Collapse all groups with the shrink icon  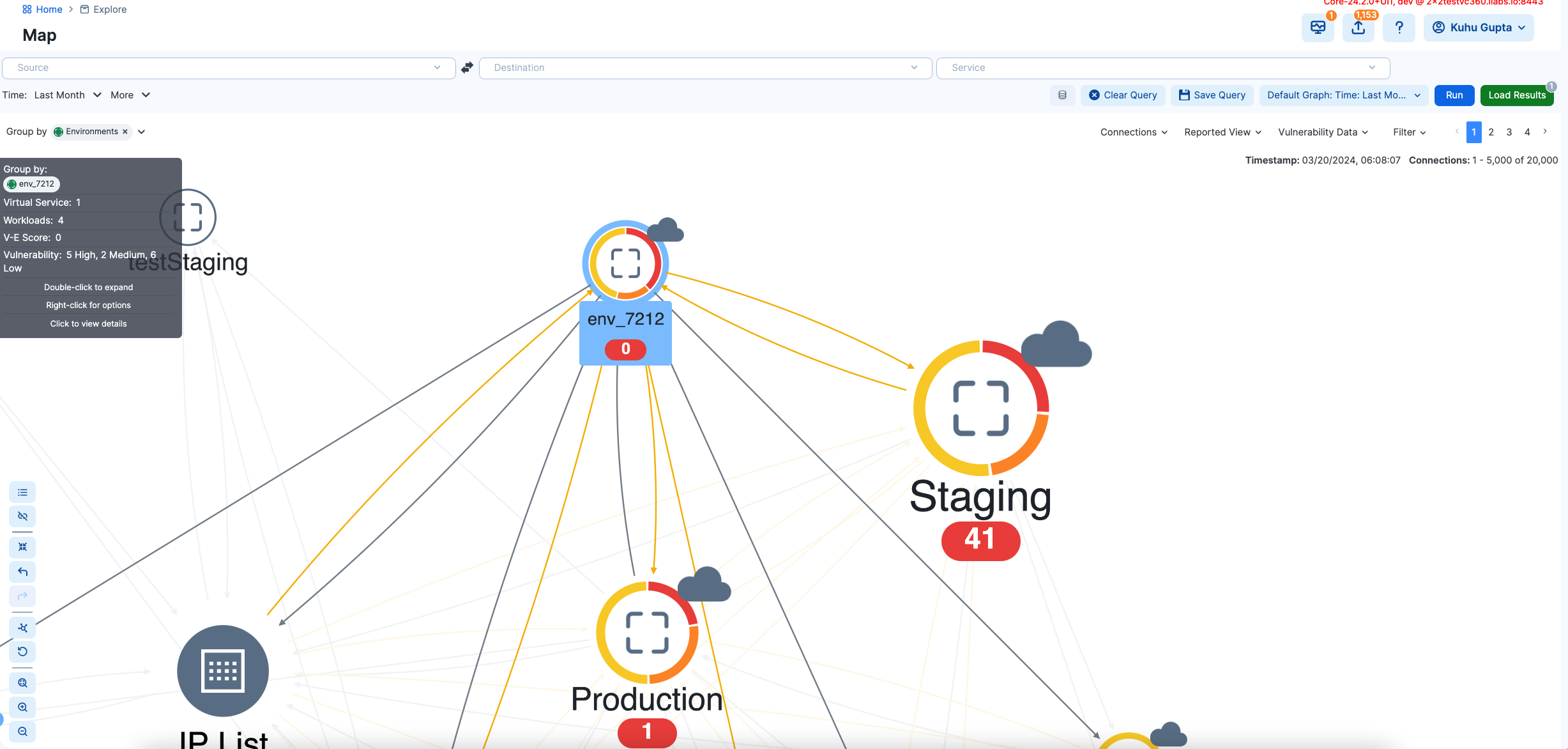[x=22, y=547]
